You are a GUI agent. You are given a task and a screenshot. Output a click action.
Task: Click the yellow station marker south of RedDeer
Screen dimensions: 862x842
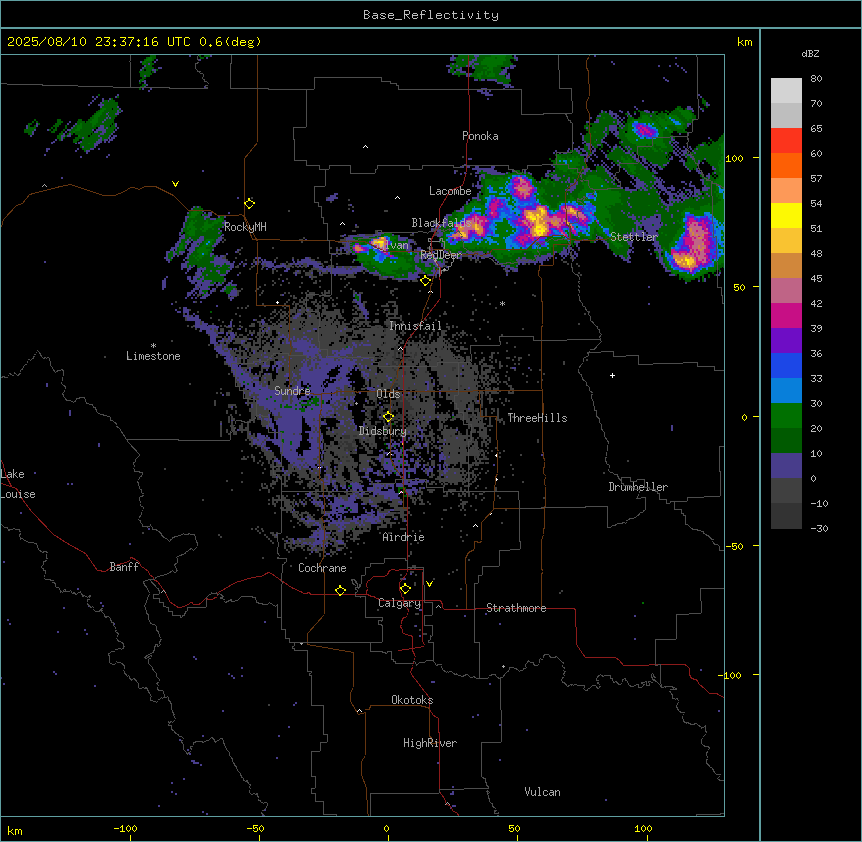click(x=425, y=281)
